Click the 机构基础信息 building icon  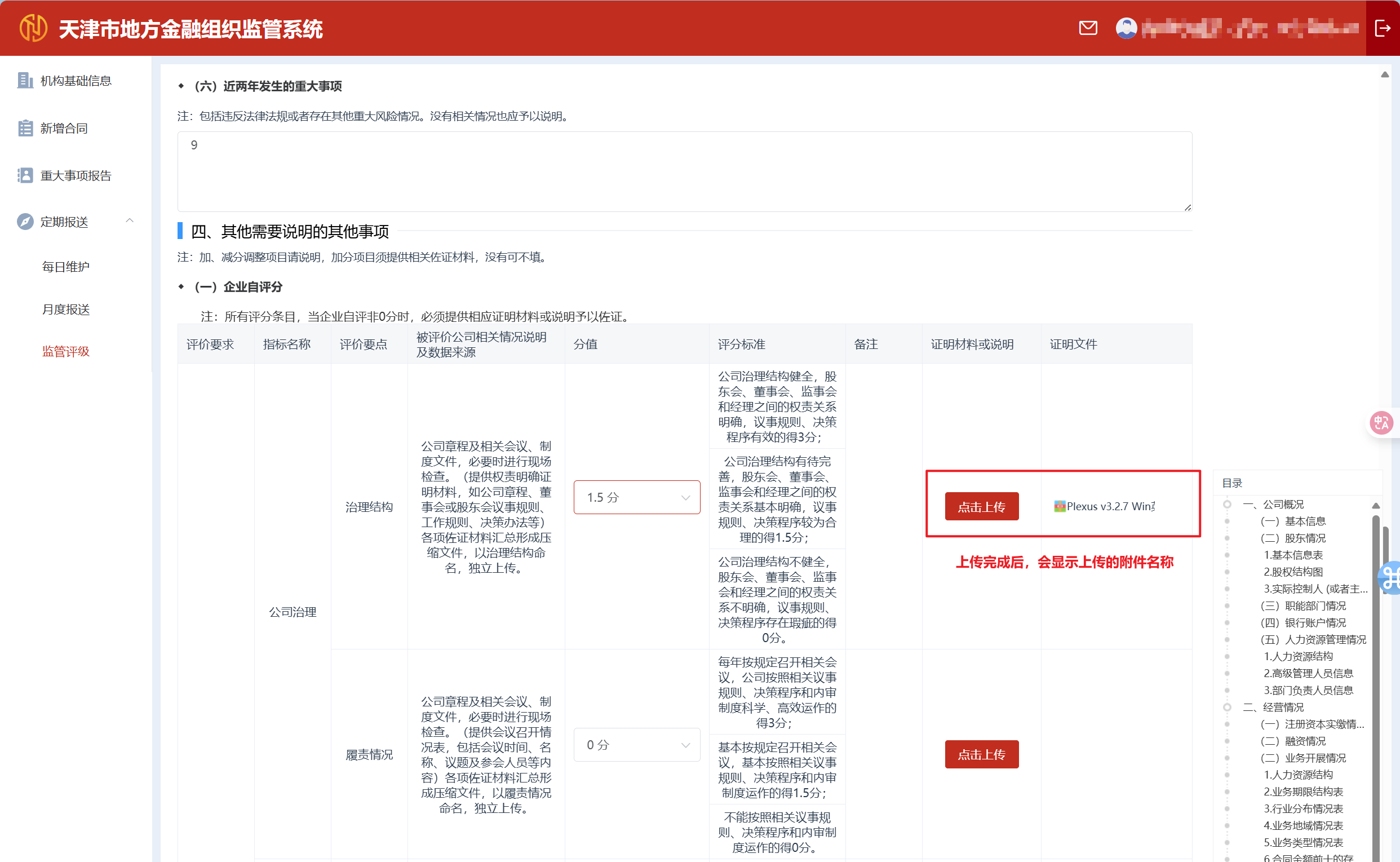coord(25,81)
